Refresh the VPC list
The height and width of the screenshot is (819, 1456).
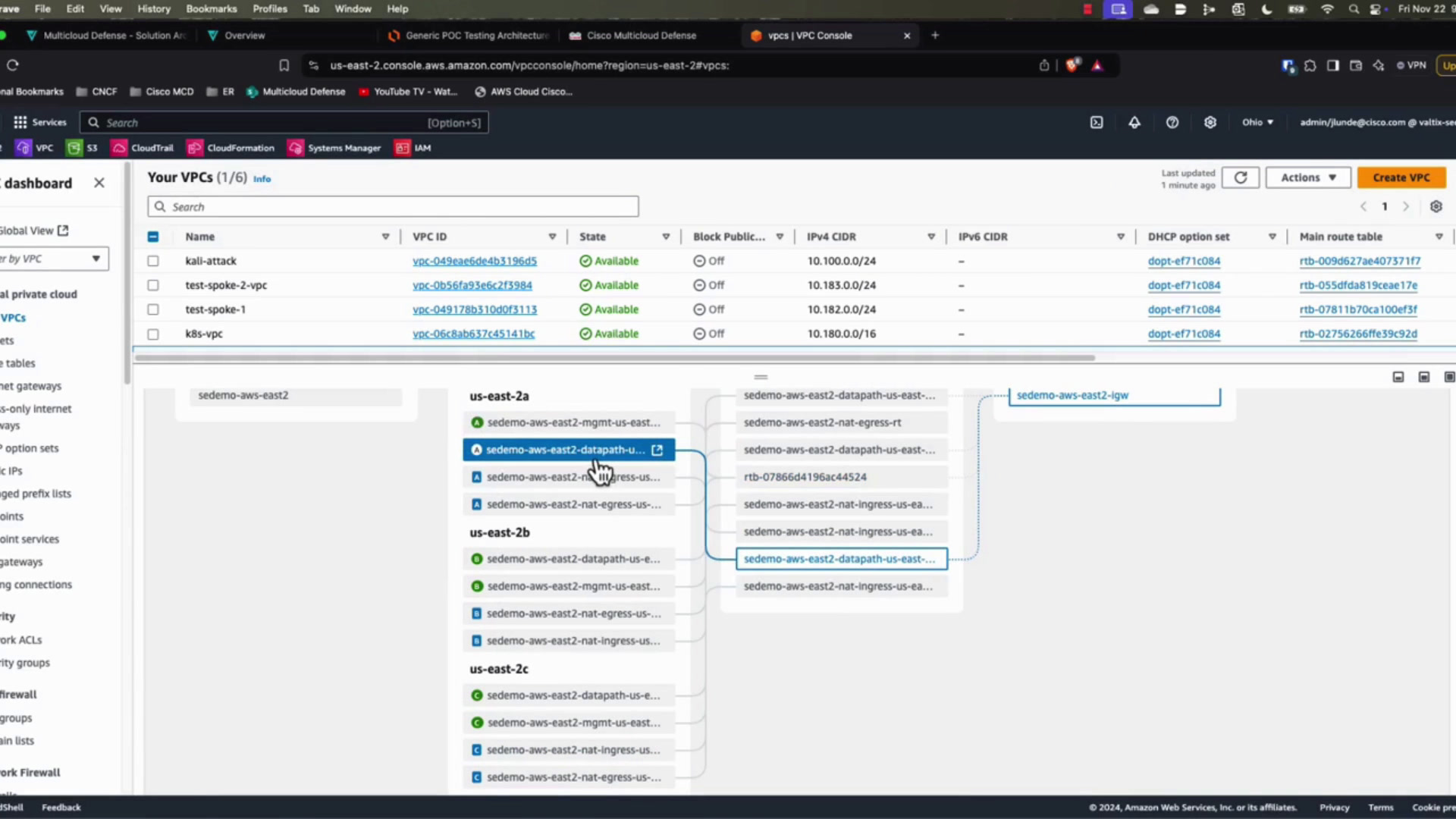click(1241, 177)
